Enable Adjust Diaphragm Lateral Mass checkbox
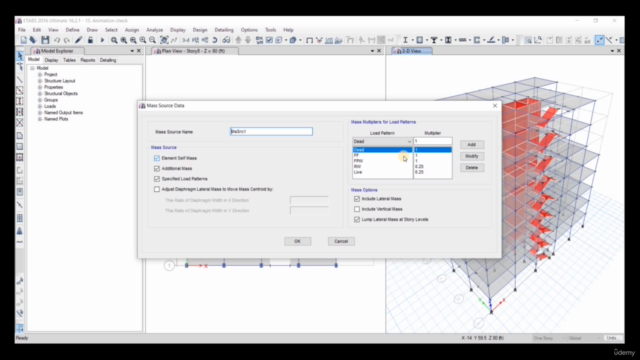Viewport: 640px width, 360px height. coord(157,189)
